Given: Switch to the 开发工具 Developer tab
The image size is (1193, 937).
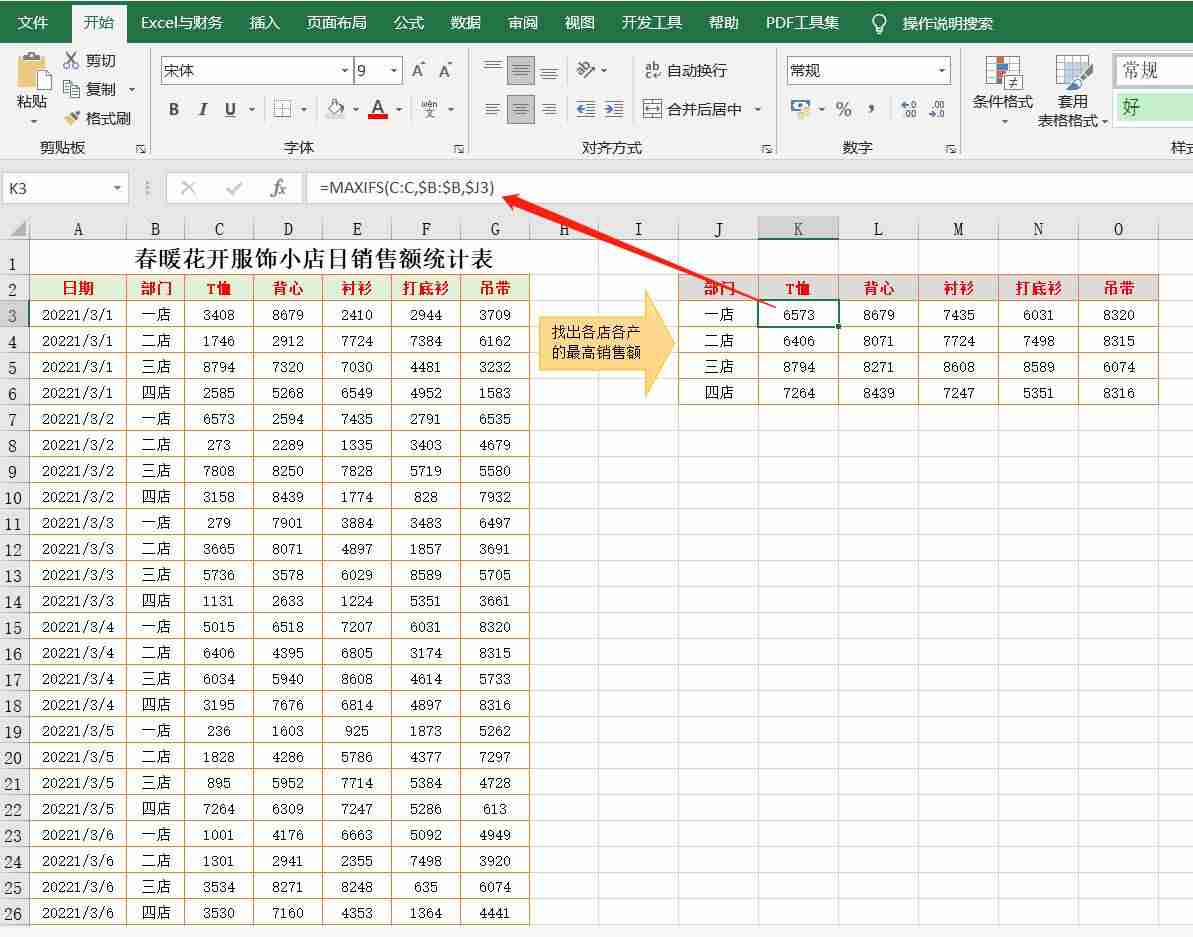Looking at the screenshot, I should point(651,23).
